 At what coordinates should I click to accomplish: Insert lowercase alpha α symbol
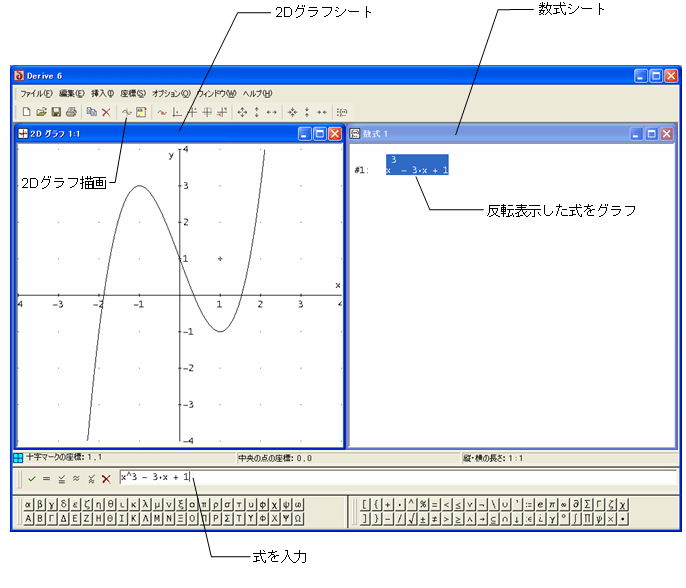28,504
